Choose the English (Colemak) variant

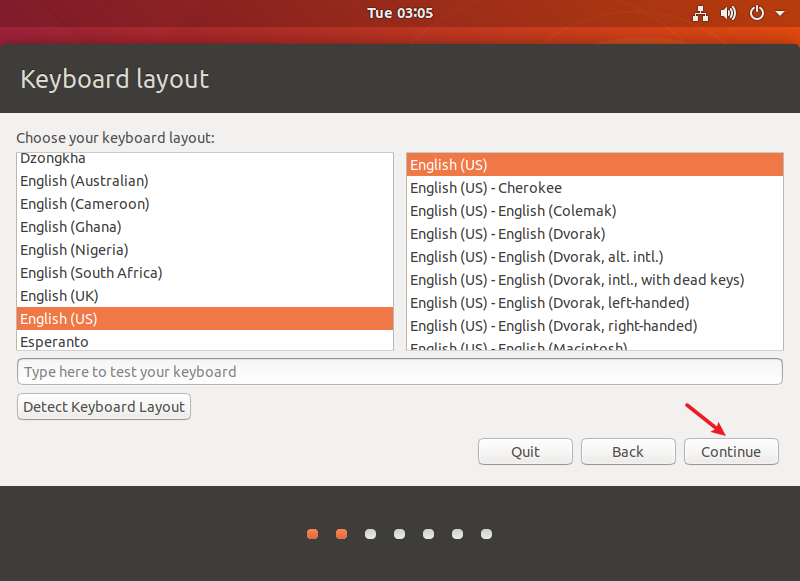(595, 211)
